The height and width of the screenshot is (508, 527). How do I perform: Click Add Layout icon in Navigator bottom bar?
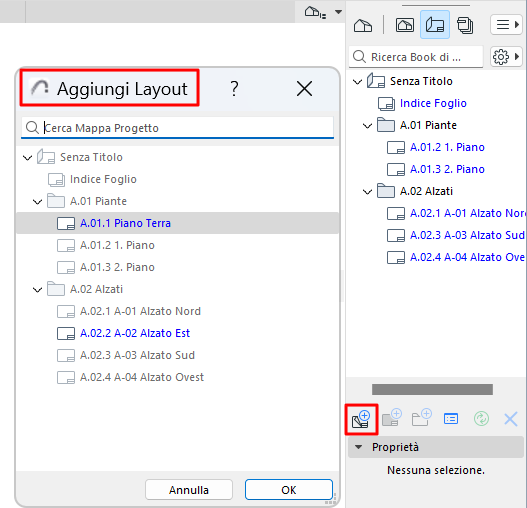click(x=361, y=419)
